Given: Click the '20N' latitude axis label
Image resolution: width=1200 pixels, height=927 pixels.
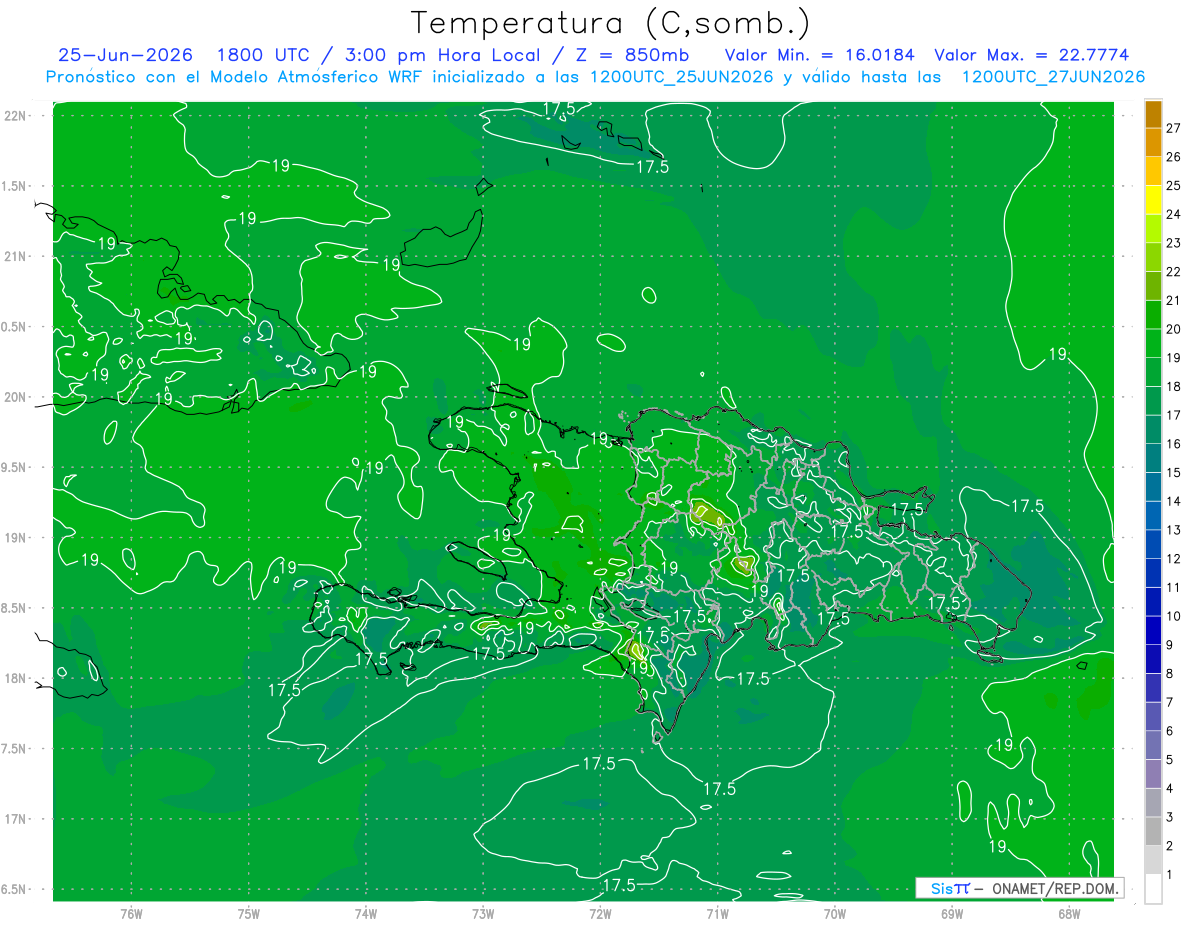Looking at the screenshot, I should (16, 397).
